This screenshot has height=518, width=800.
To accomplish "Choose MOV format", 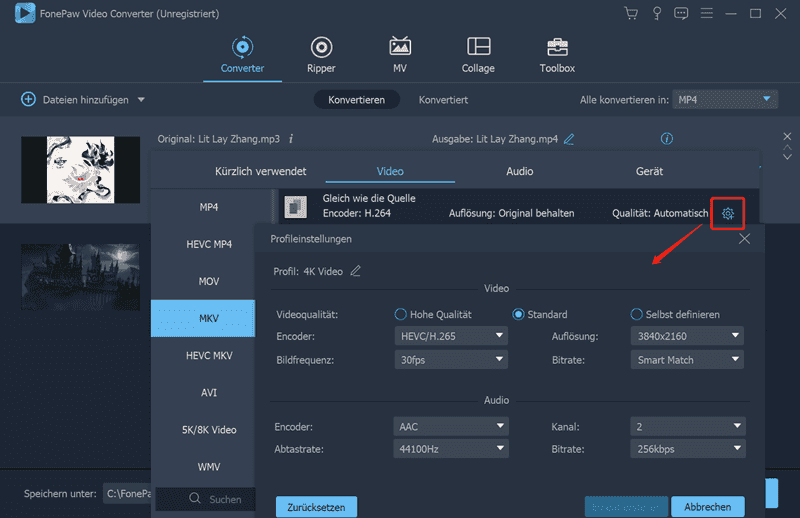I will click(x=209, y=281).
